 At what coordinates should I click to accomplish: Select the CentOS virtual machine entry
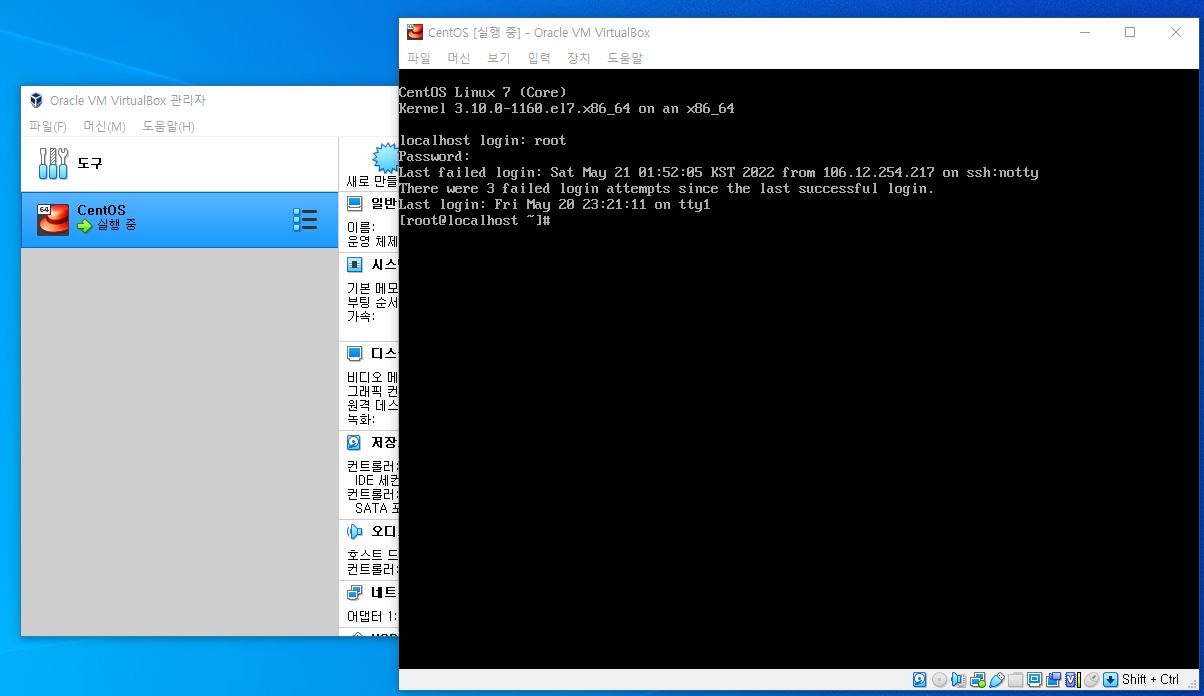[x=180, y=220]
